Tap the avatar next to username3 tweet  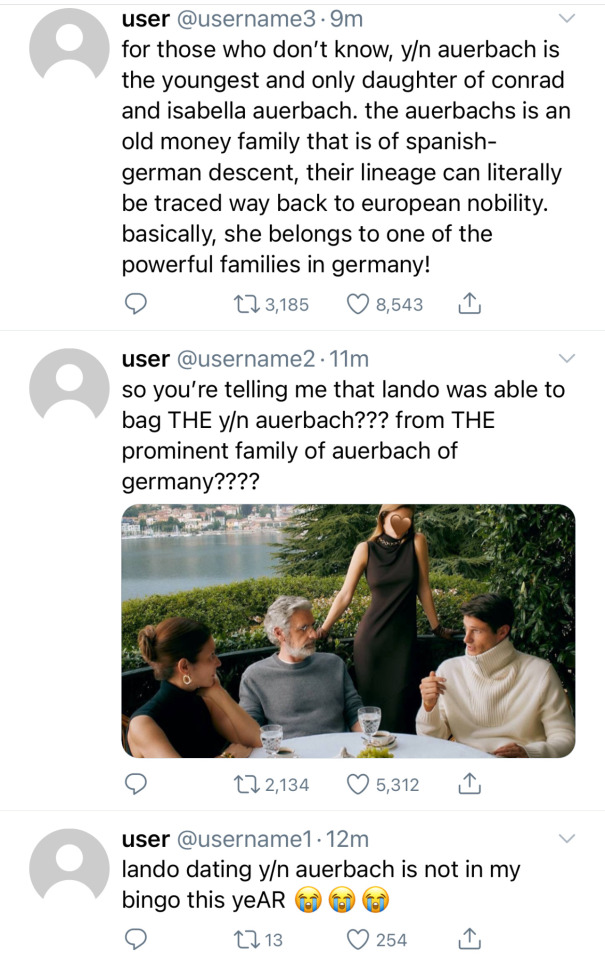[69, 45]
